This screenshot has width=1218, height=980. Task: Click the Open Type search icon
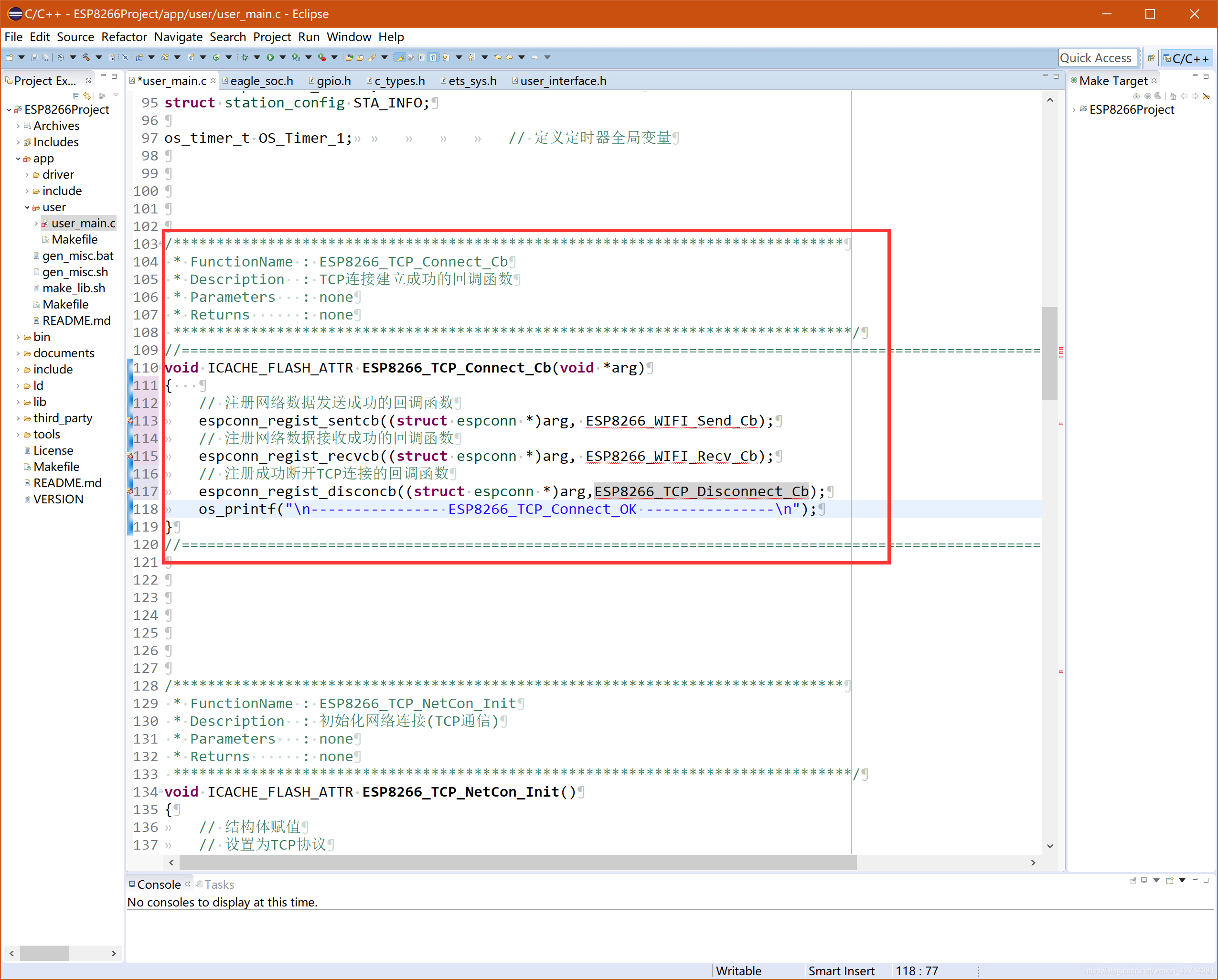tap(349, 58)
